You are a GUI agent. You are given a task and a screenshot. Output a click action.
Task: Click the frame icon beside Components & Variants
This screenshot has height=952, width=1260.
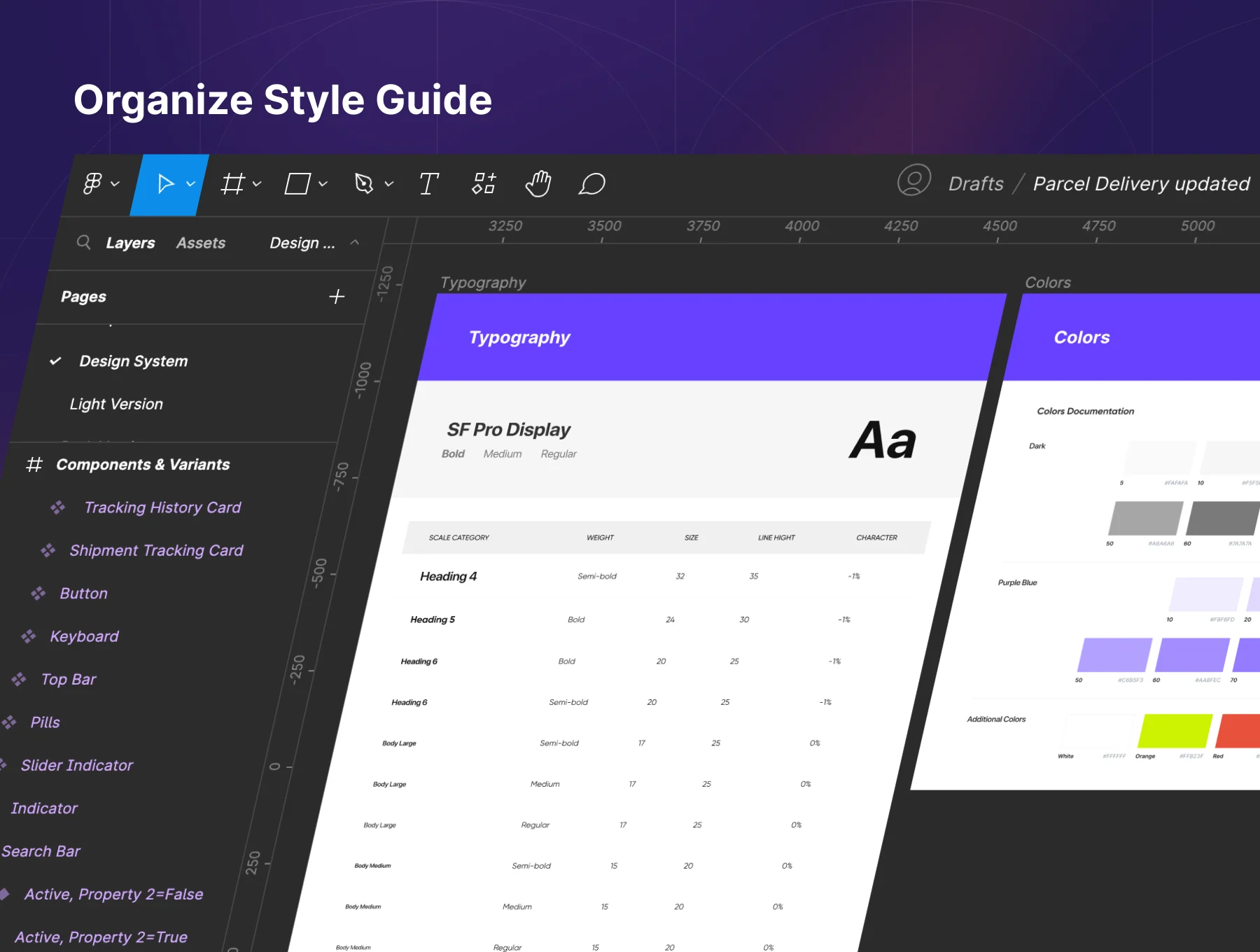tap(34, 464)
